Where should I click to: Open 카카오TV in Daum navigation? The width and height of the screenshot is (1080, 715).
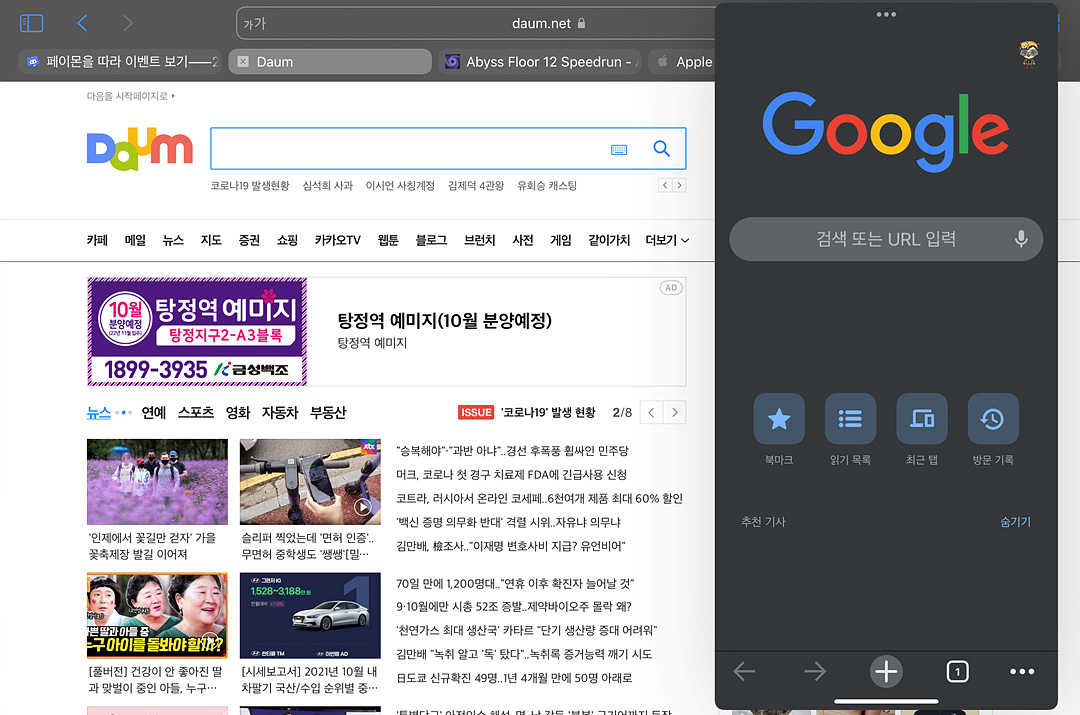coord(338,240)
